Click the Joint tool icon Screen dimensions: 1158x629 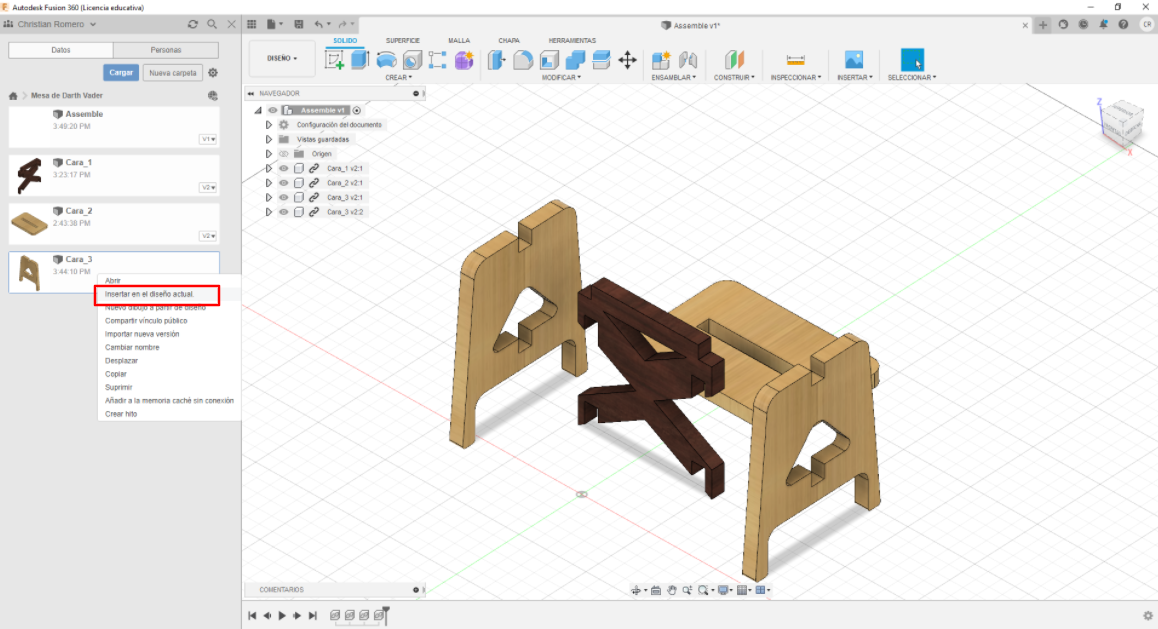[688, 60]
